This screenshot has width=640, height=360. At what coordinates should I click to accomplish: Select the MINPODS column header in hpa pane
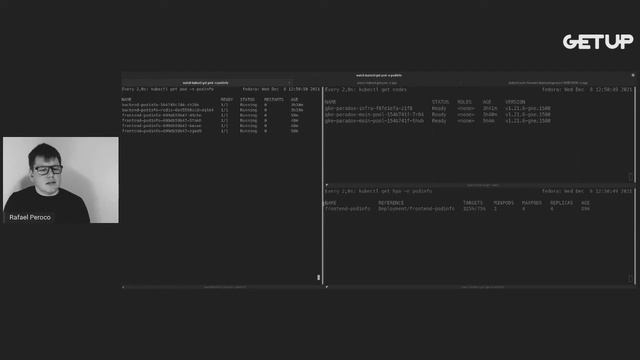(x=503, y=203)
